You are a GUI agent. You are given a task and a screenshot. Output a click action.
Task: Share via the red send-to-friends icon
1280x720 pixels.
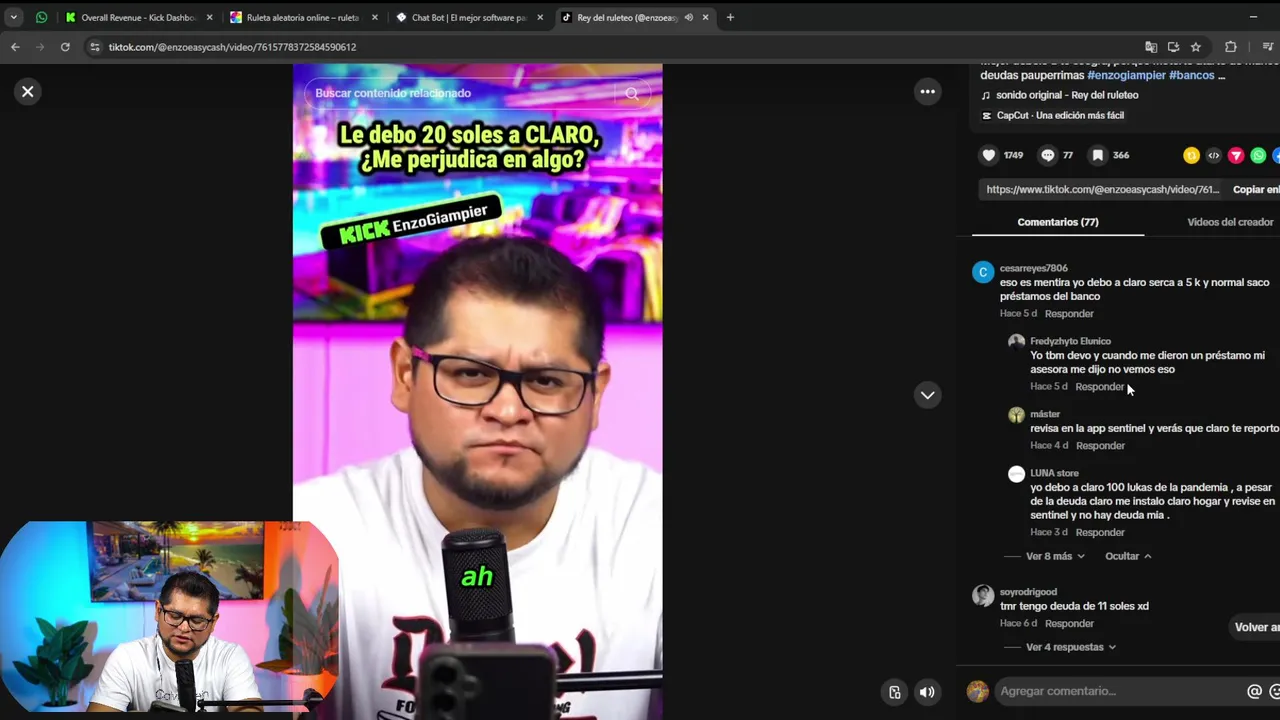[x=1236, y=155]
